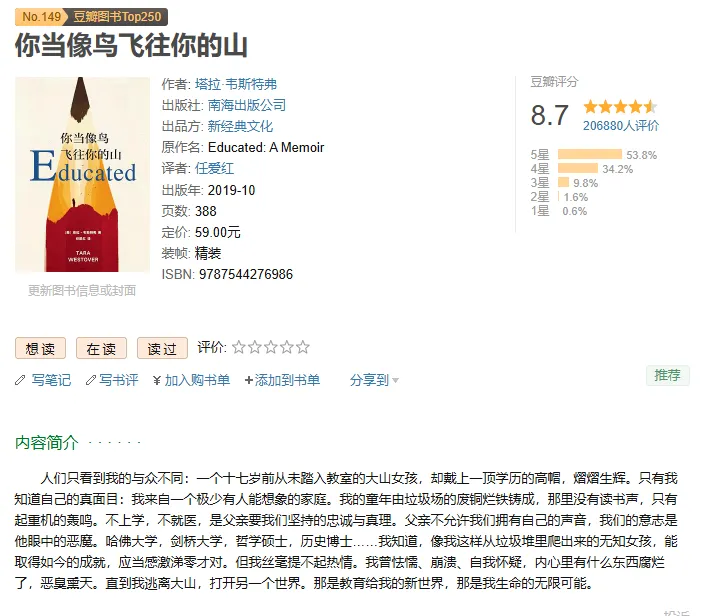This screenshot has height=616, width=709.
Task: Expand the 分享到 share dropdown
Action: [374, 380]
